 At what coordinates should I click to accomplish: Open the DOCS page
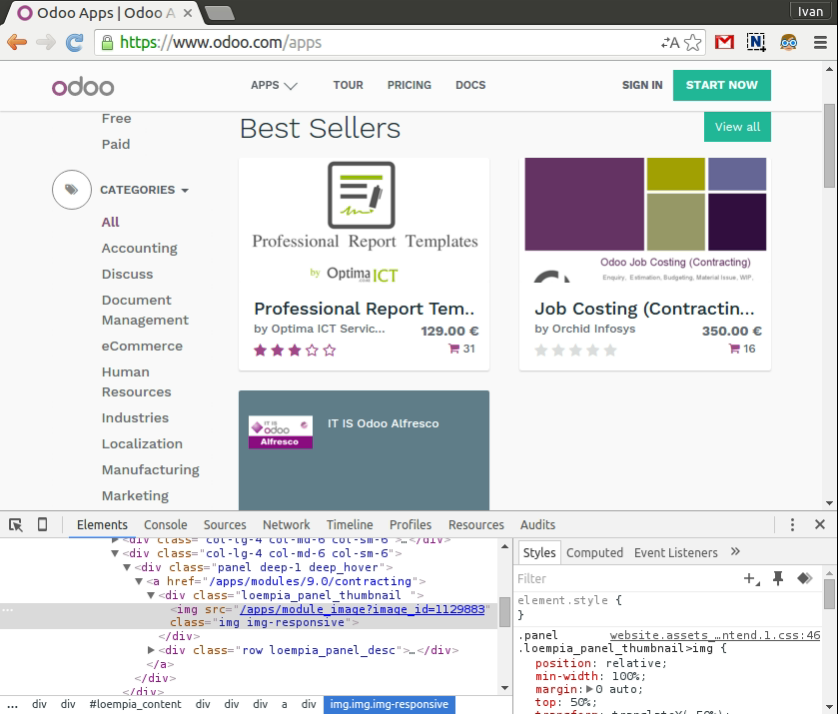470,85
